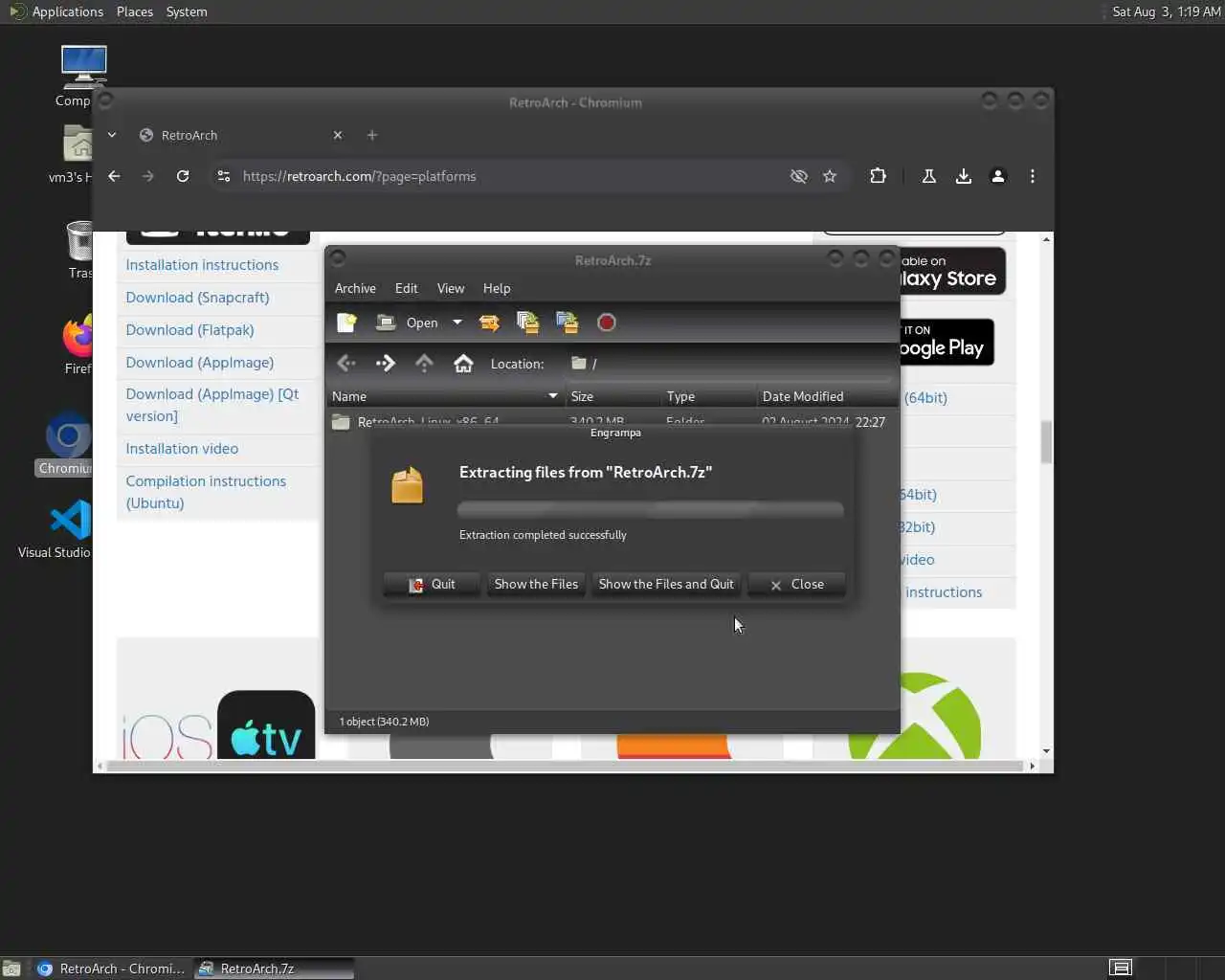Click the extraction progress bar
This screenshot has height=980, width=1225.
coord(651,509)
